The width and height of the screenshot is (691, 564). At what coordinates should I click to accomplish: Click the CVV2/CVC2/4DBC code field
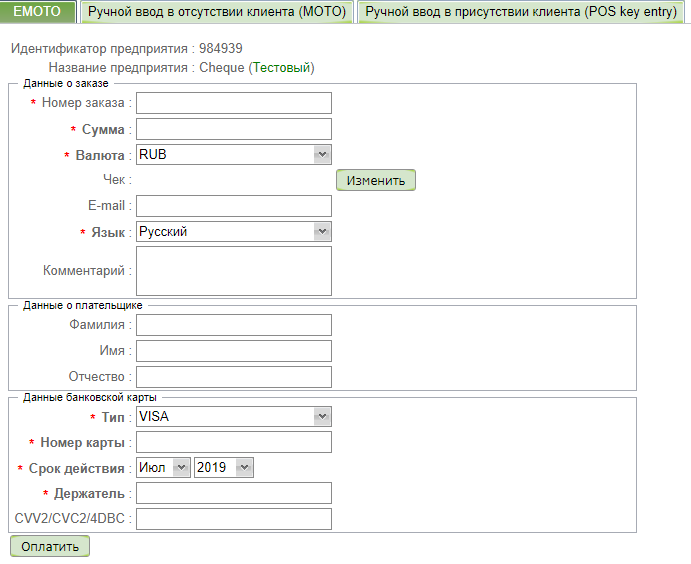coord(233,519)
